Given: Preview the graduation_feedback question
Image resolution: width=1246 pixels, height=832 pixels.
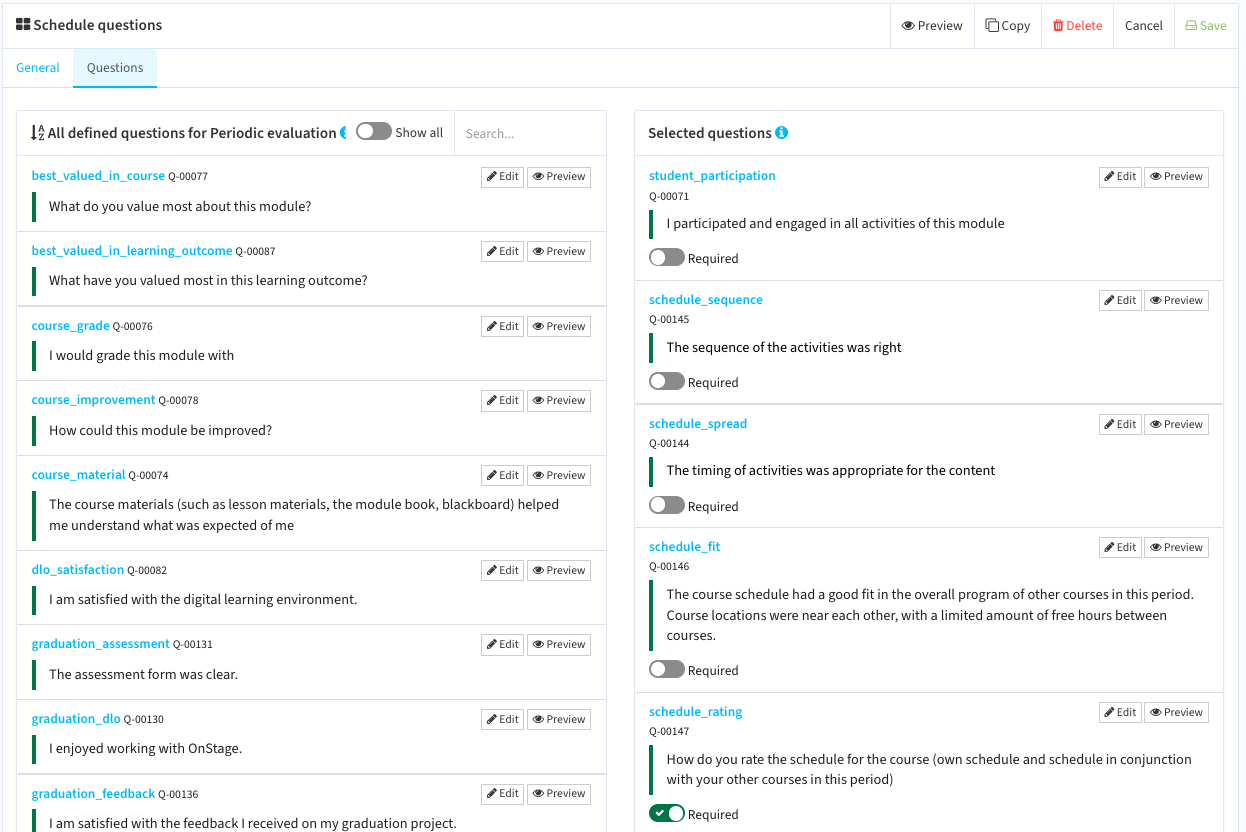Looking at the screenshot, I should 559,794.
